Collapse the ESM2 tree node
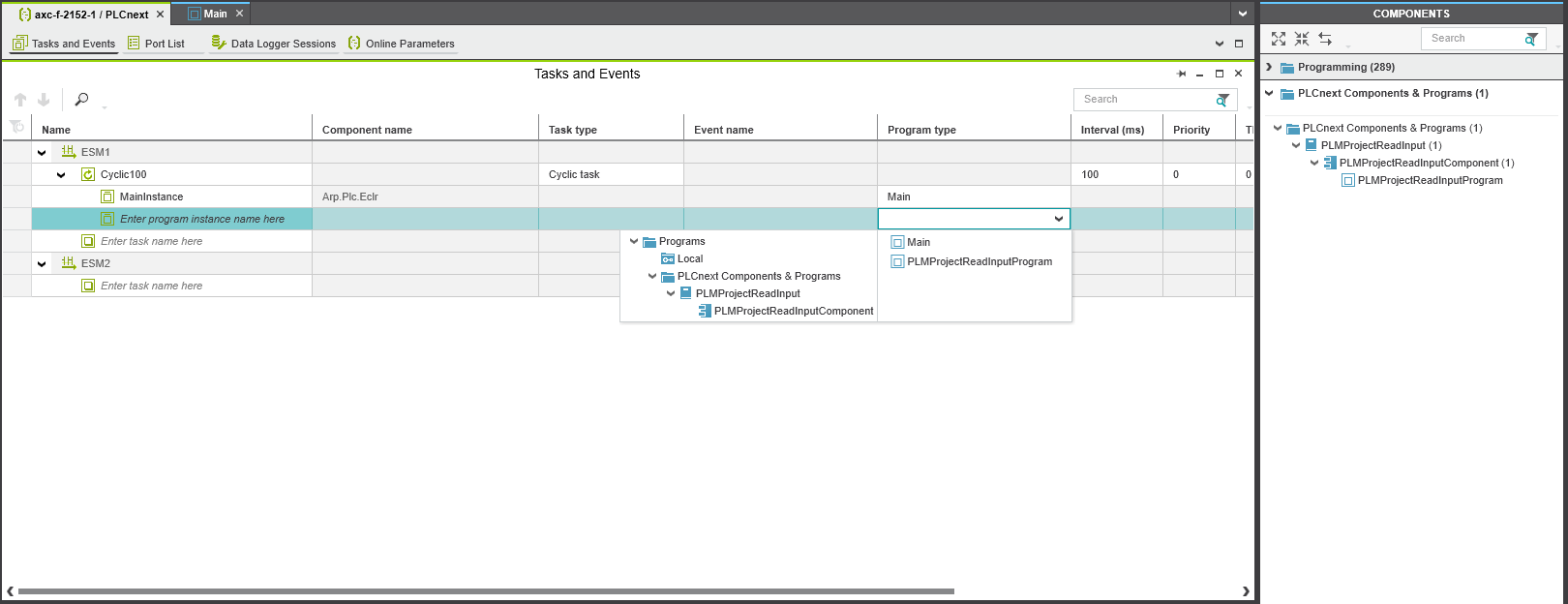This screenshot has height=604, width=1568. 42,264
